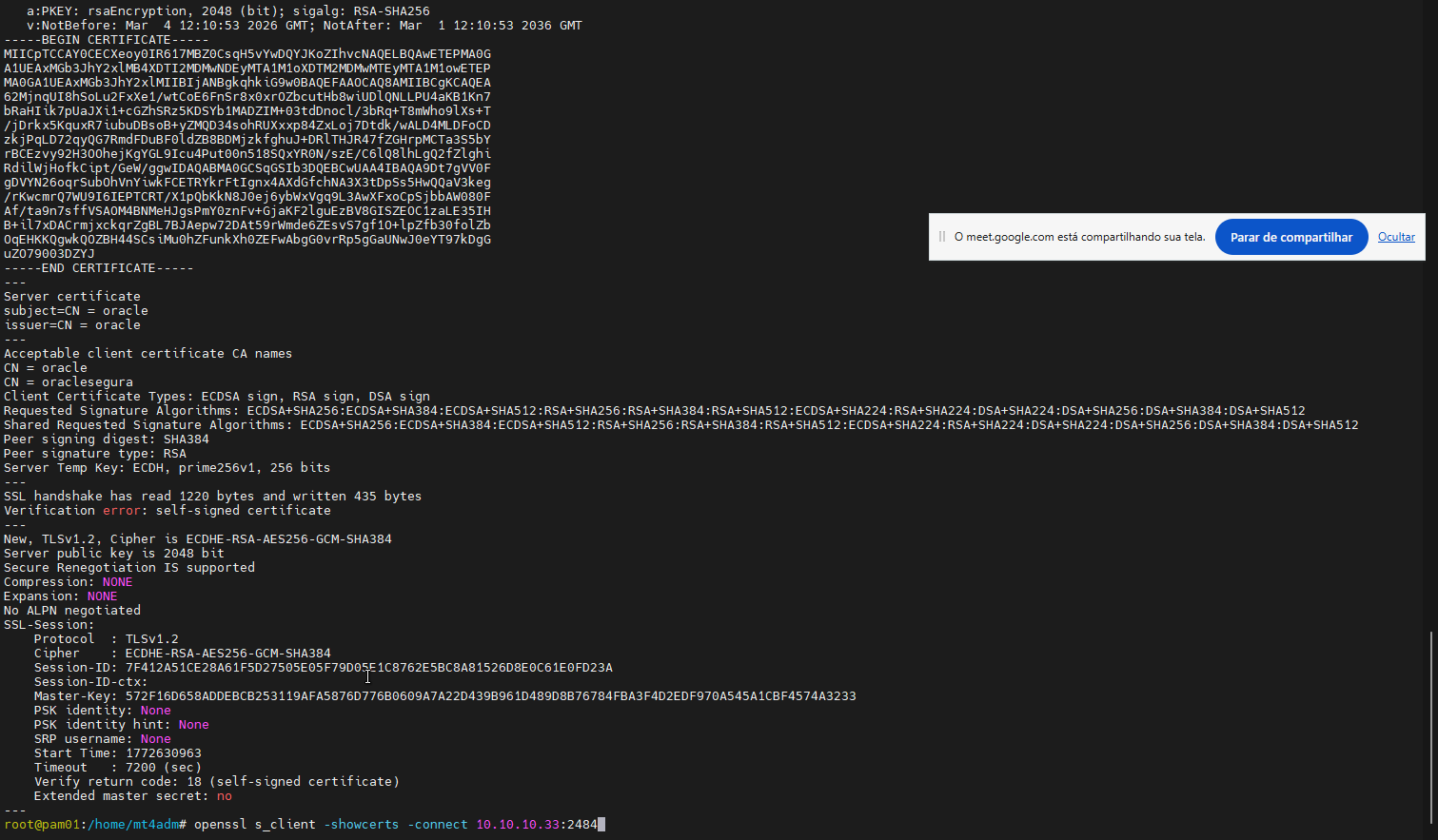Click the "CN = oraclesegura" line
The image size is (1438, 840).
[x=69, y=382]
